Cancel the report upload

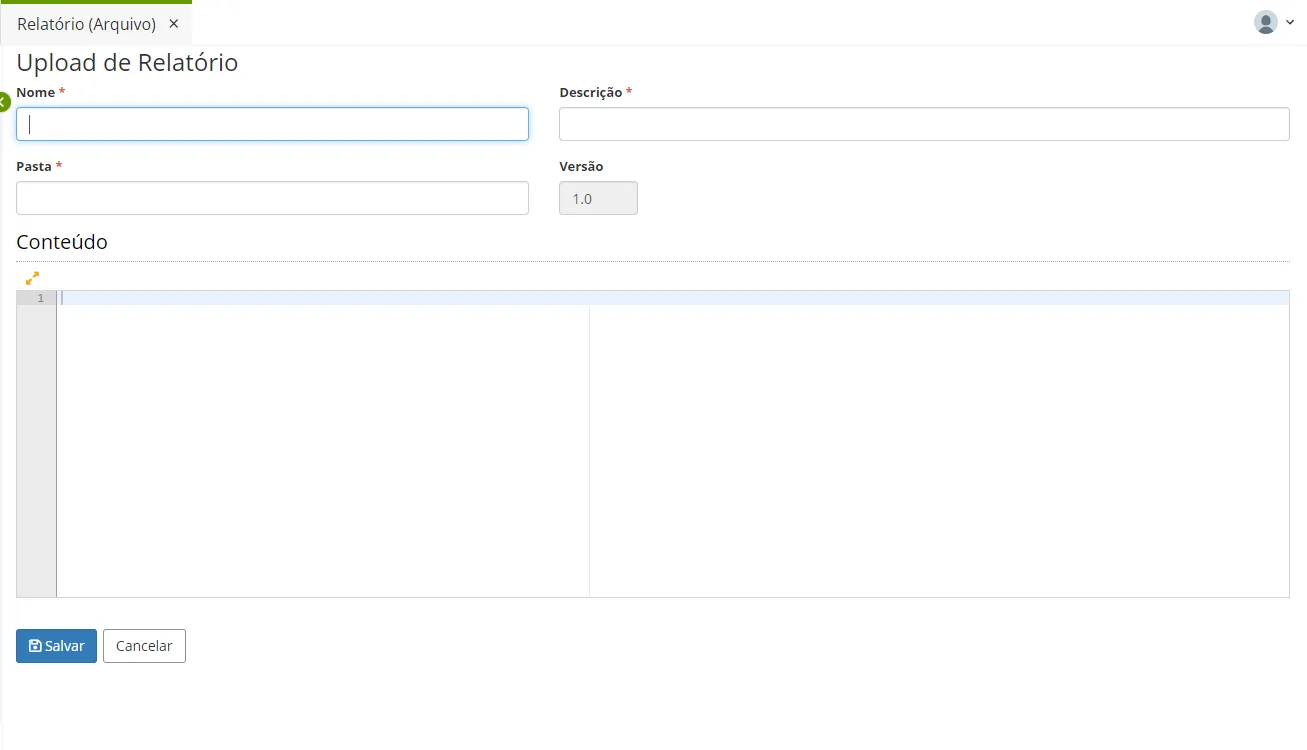coord(144,646)
